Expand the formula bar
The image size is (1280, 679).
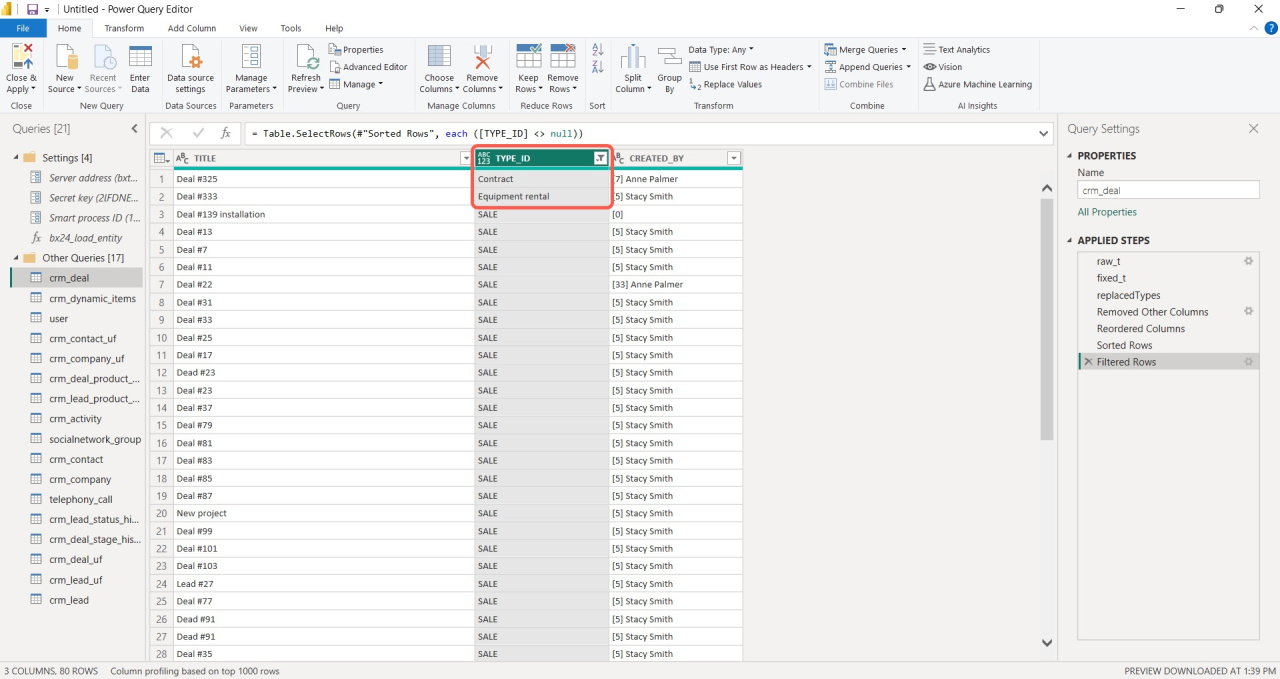pyautogui.click(x=1043, y=133)
